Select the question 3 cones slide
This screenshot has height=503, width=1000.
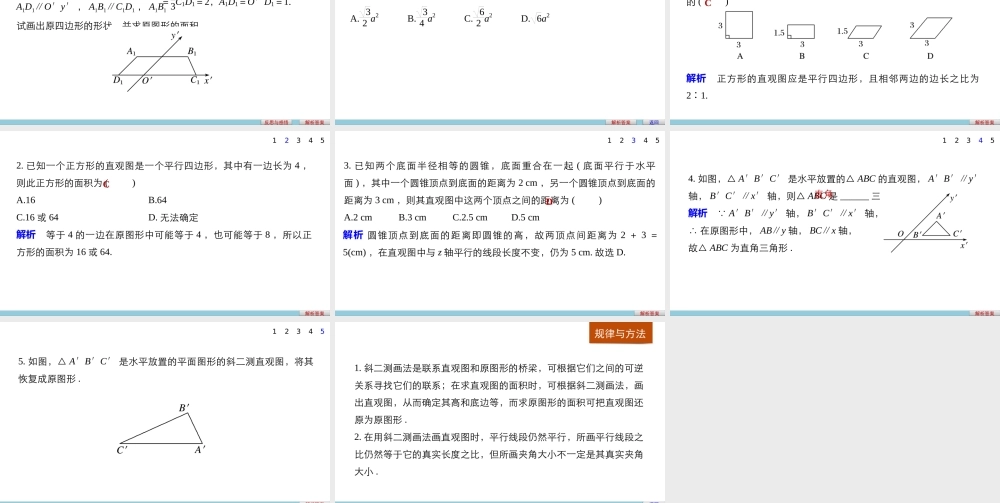500,224
